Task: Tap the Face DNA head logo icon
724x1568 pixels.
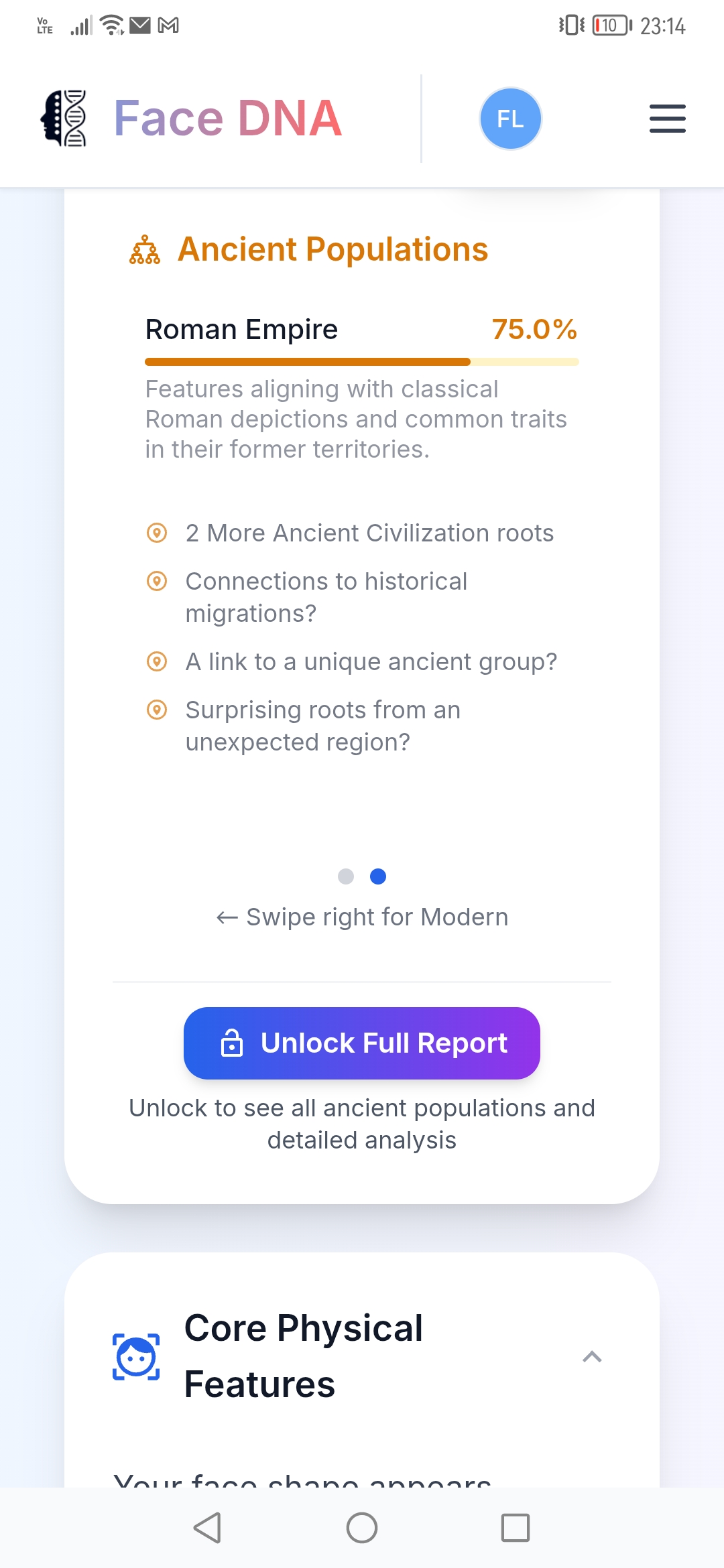Action: click(x=64, y=118)
